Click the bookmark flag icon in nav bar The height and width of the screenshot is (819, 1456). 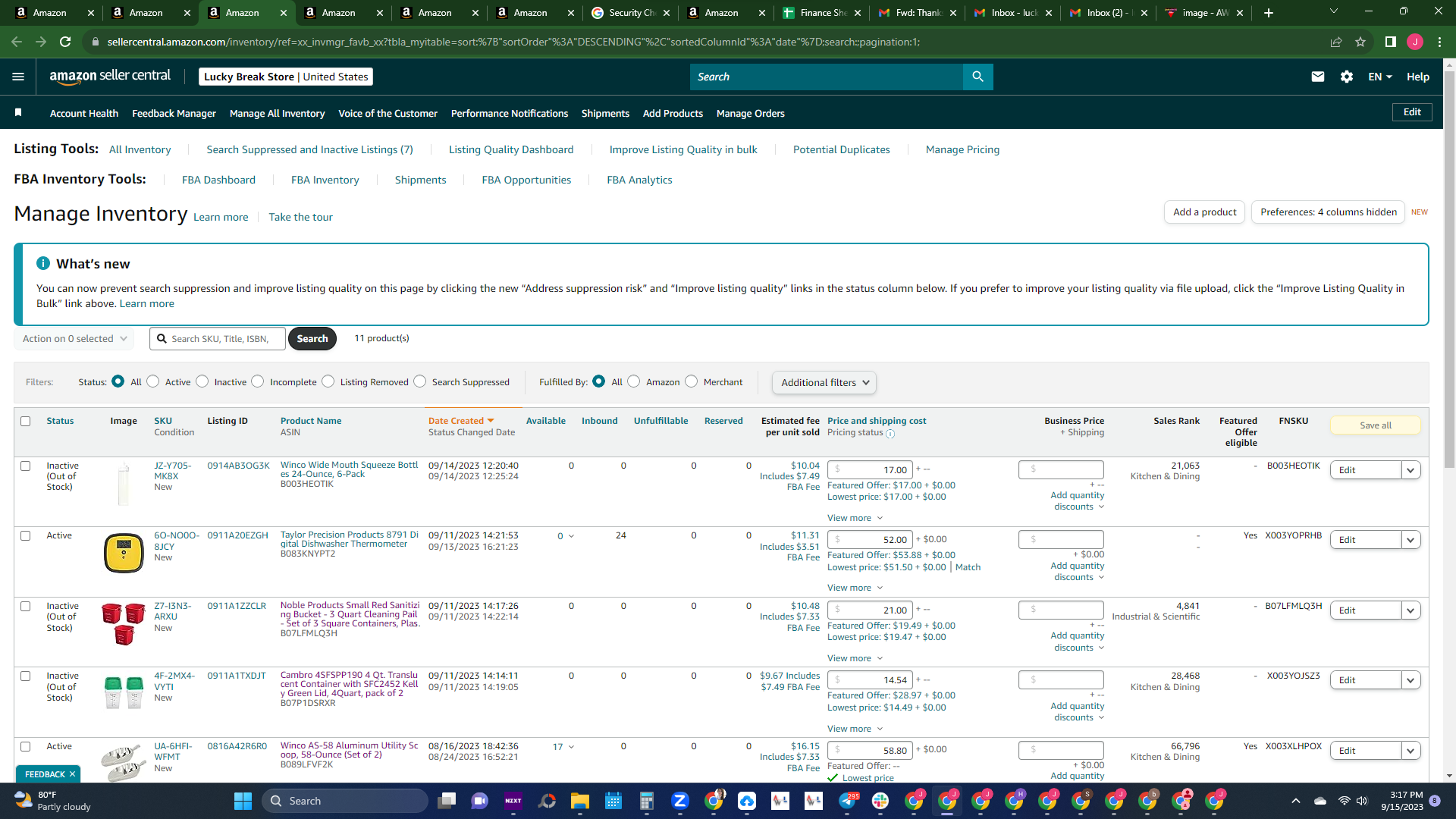coord(18,113)
